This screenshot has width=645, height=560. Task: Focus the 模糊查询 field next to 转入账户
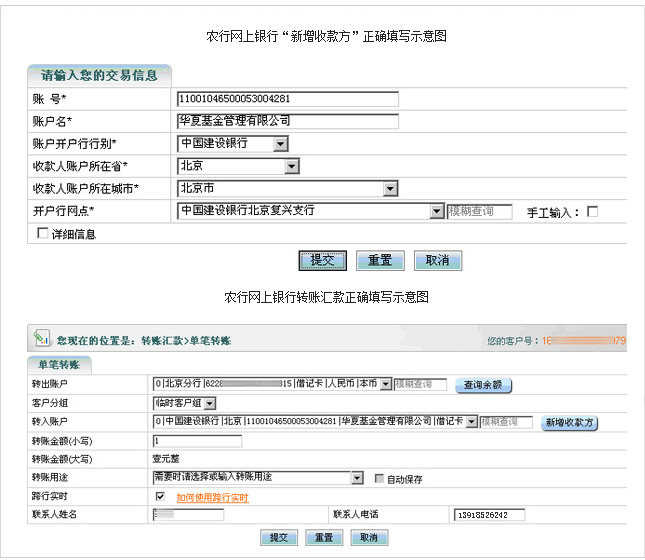[506, 422]
